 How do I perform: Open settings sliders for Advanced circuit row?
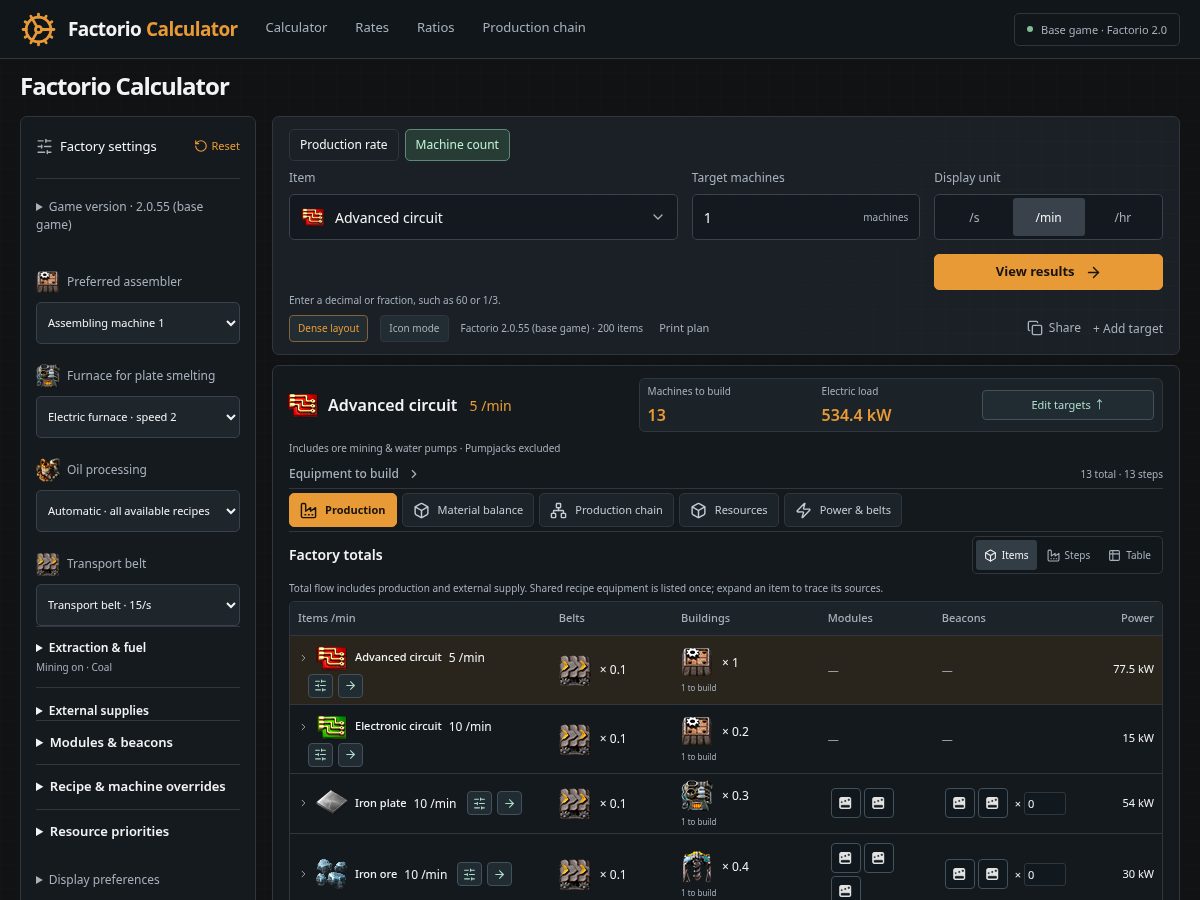(320, 685)
